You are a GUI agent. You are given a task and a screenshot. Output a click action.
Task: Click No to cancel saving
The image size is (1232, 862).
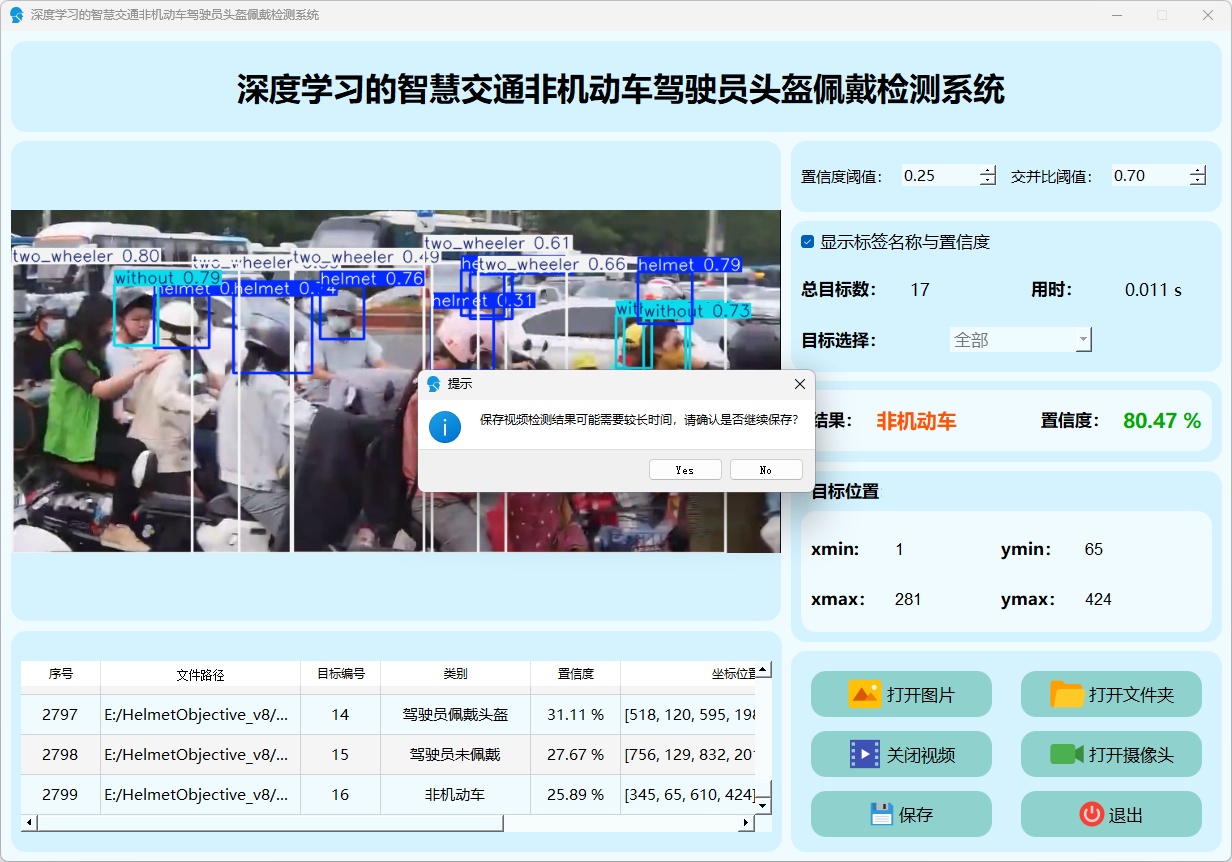tap(766, 470)
